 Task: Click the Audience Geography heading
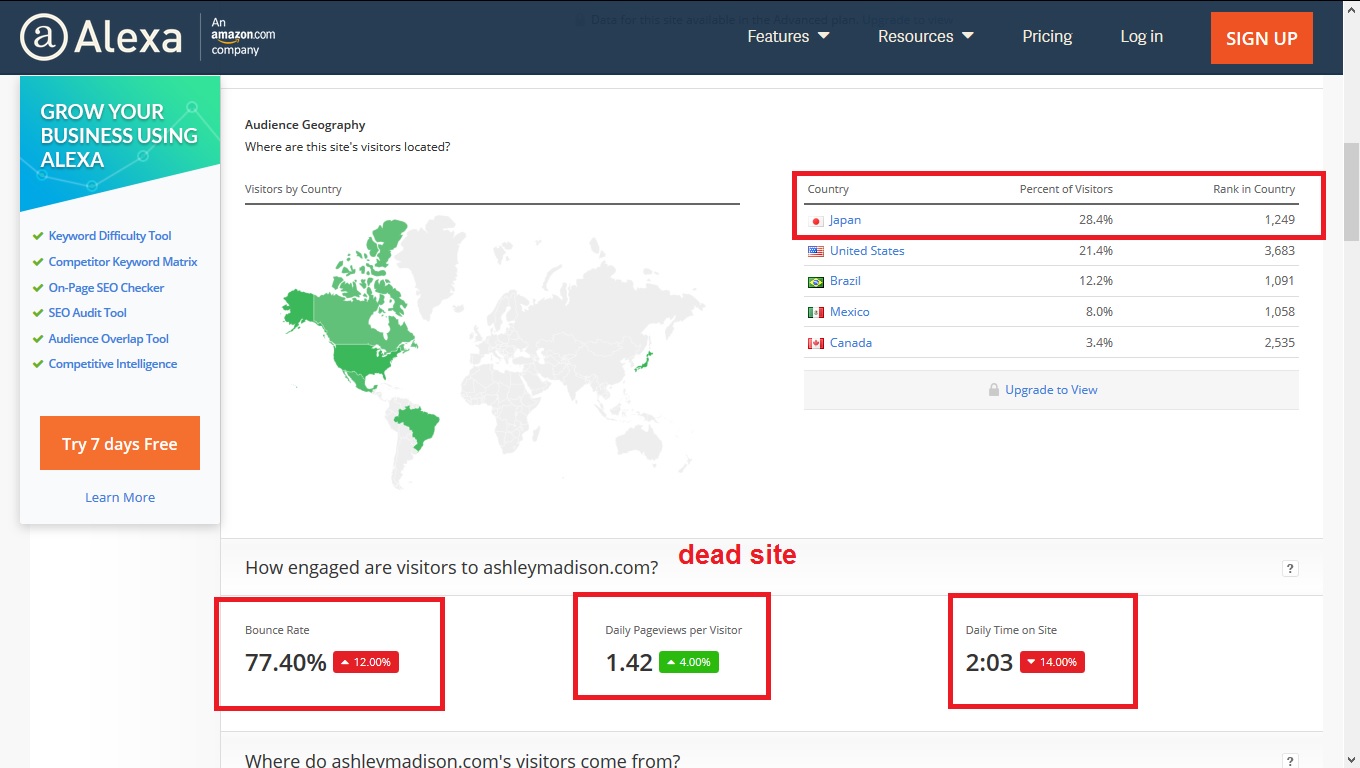[305, 125]
